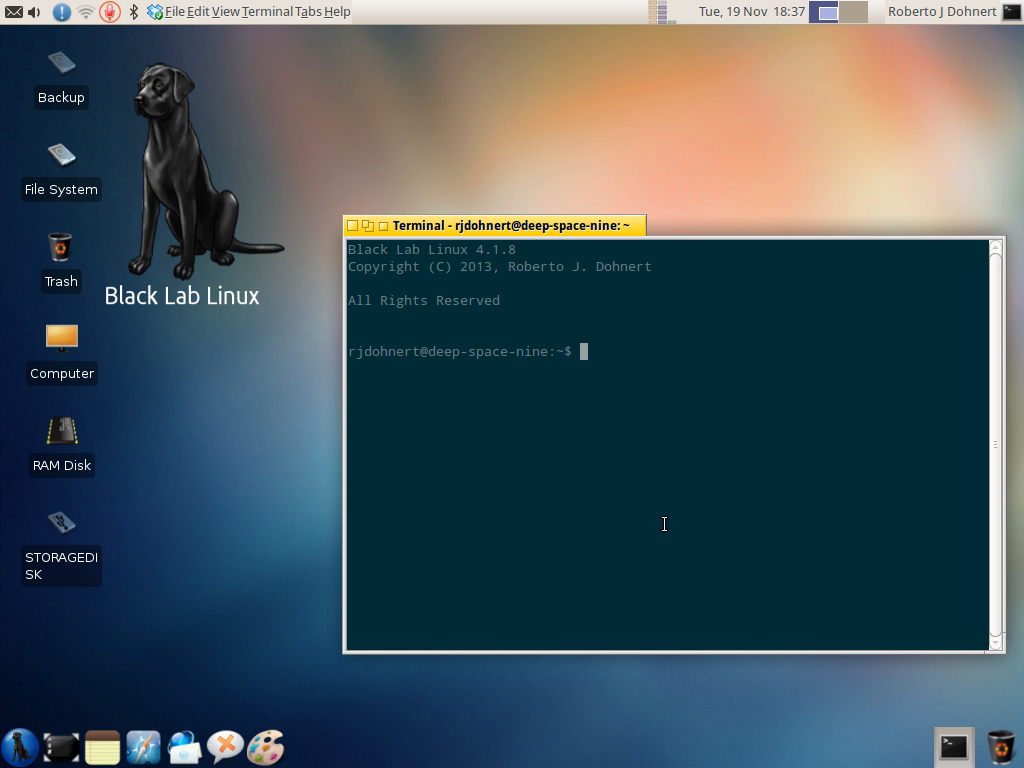Open the Roberto J Dohnert user menu
The width and height of the screenshot is (1024, 768).
942,12
